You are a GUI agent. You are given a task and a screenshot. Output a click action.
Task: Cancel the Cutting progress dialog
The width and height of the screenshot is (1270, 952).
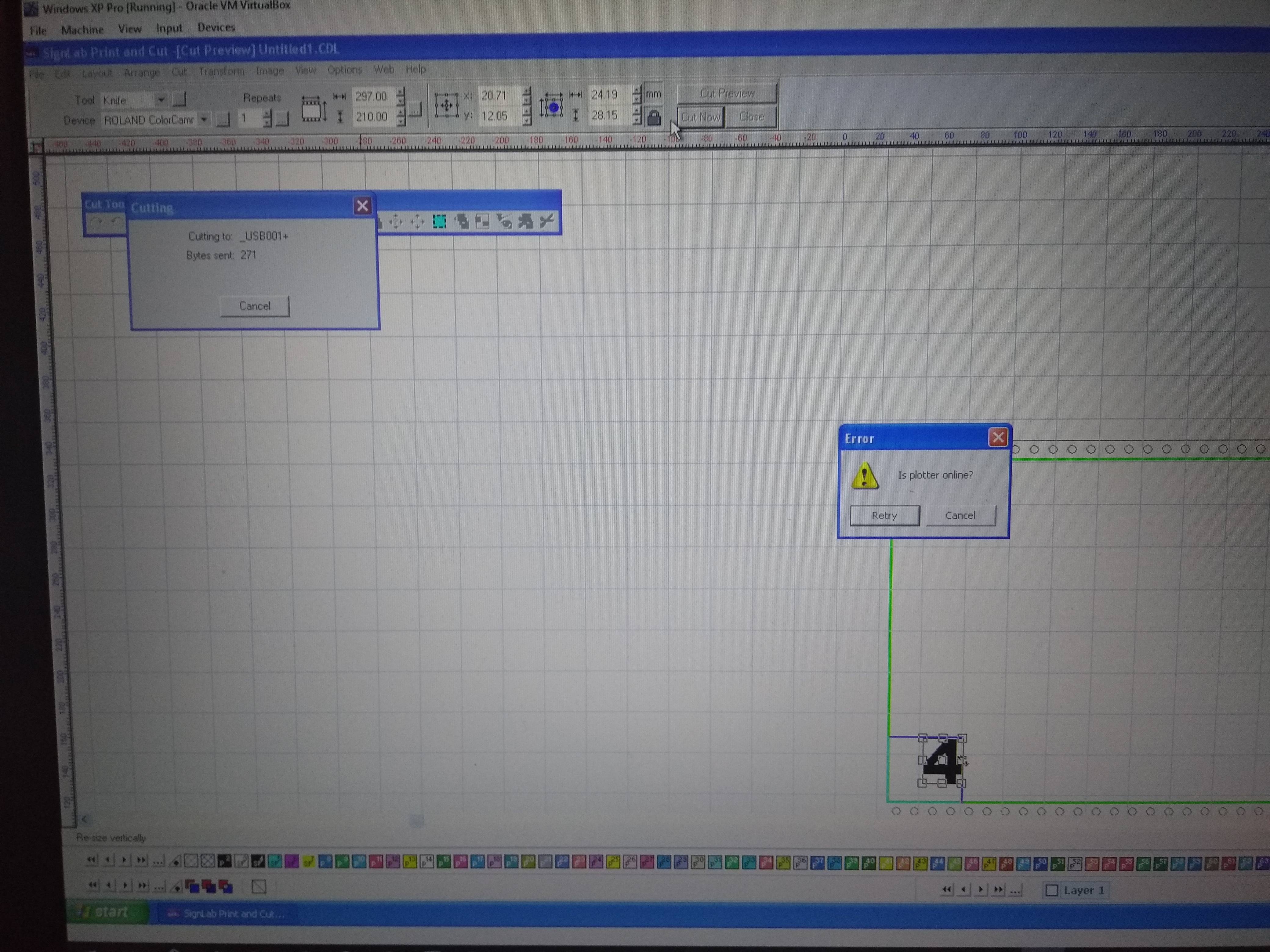point(254,306)
